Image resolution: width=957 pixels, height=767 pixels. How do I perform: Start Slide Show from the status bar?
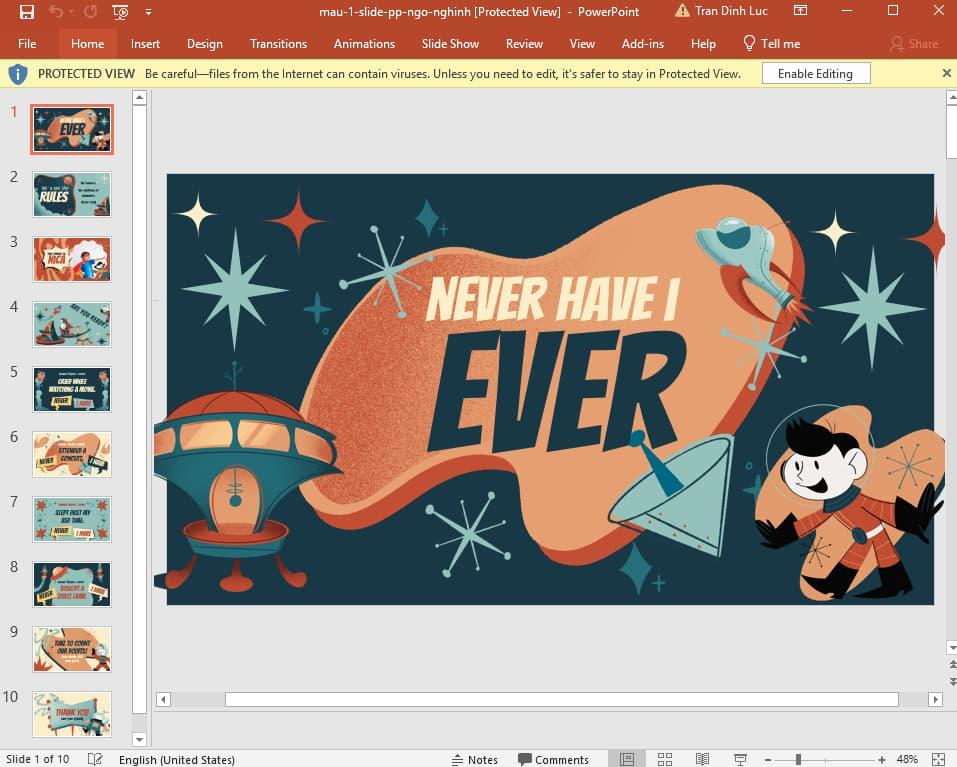click(x=739, y=759)
